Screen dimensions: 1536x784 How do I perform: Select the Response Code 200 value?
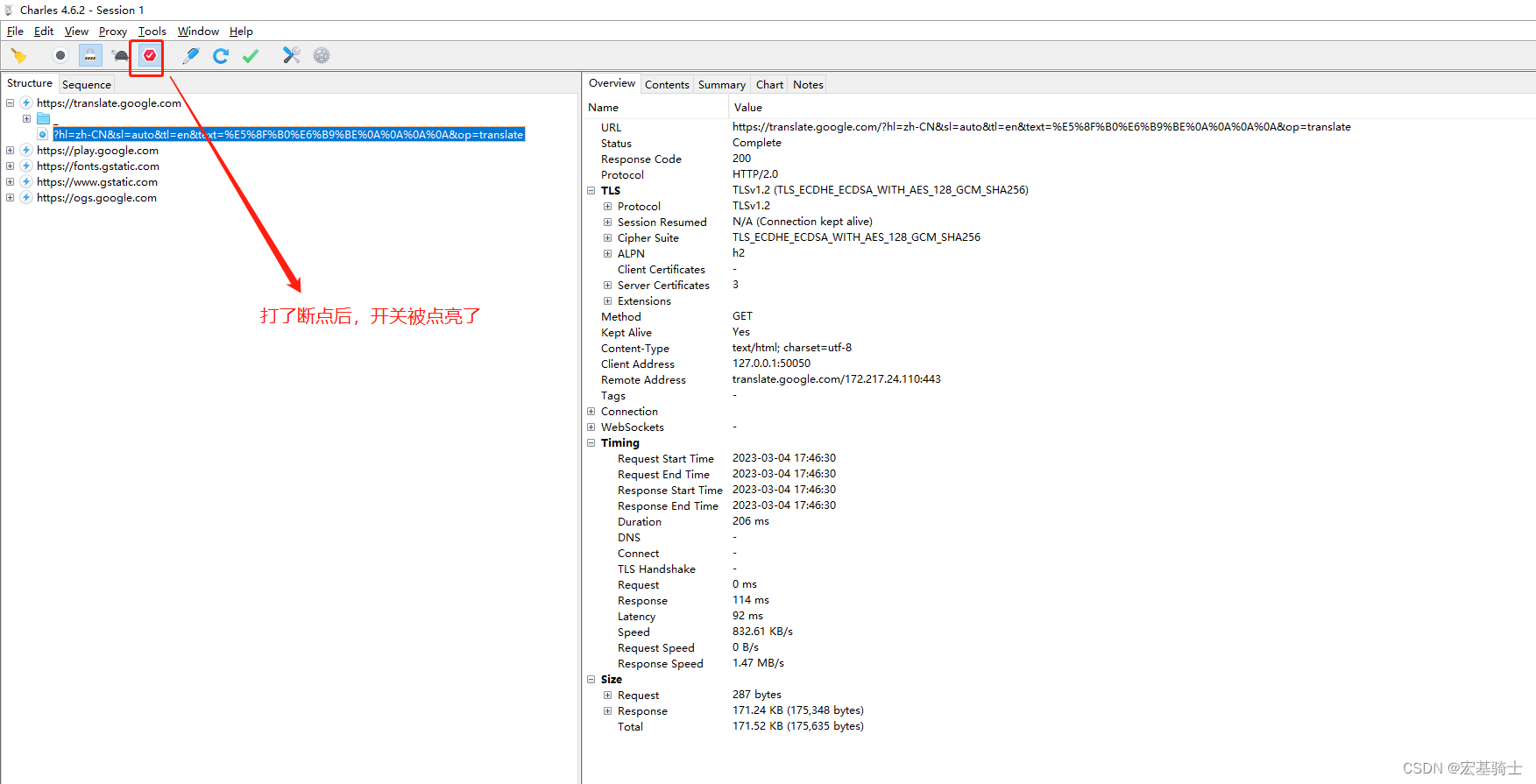click(x=741, y=159)
